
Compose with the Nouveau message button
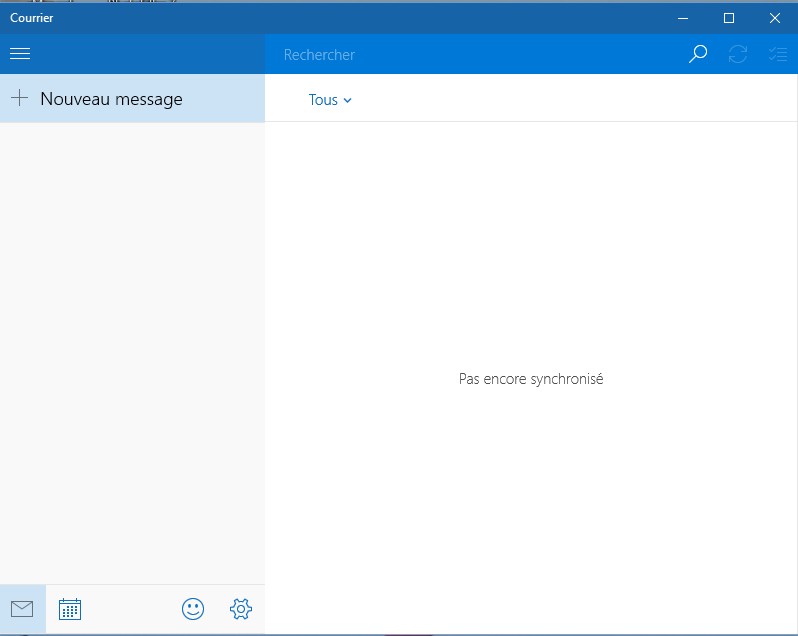click(x=111, y=99)
